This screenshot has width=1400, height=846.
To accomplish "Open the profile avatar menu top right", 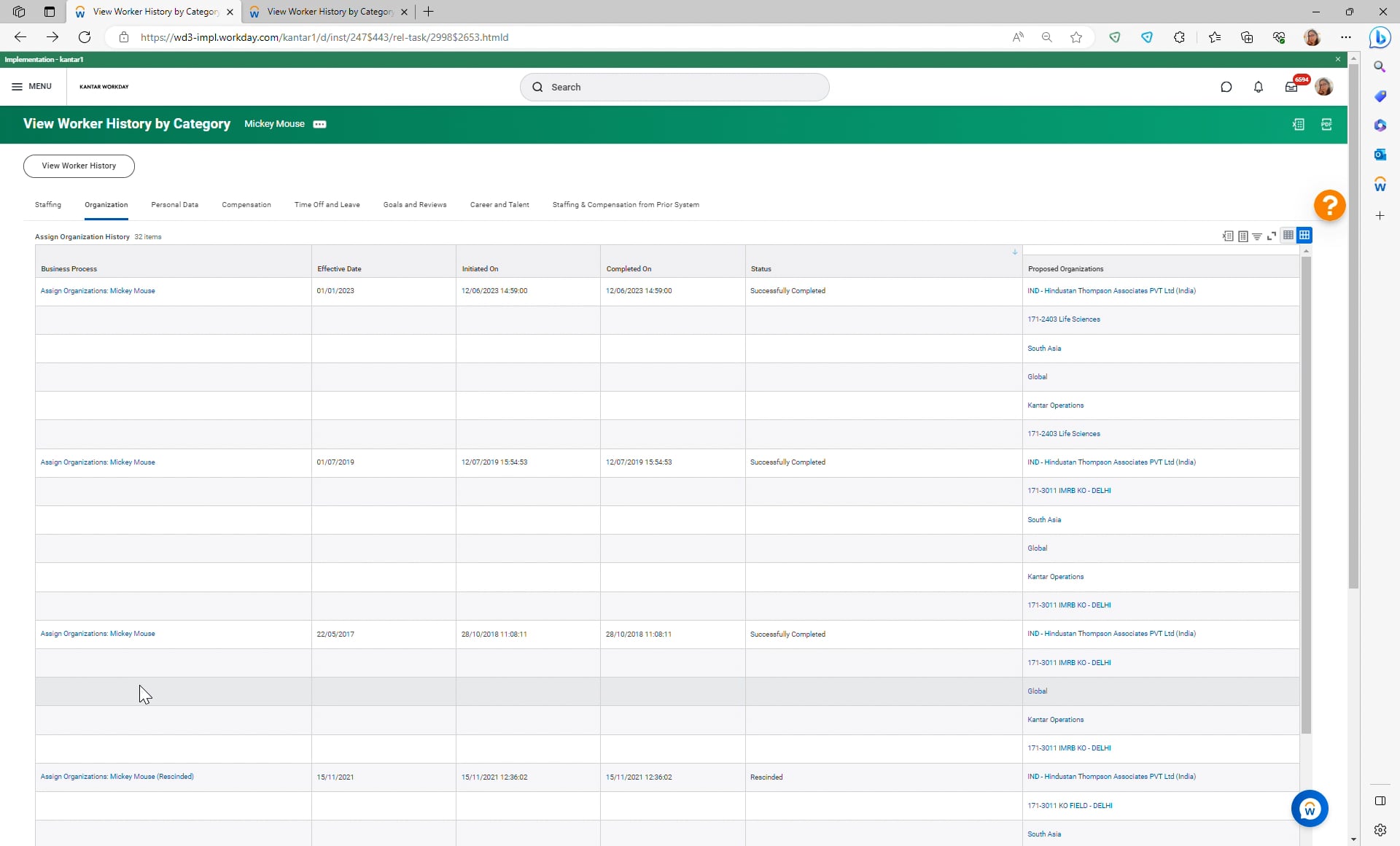I will [1325, 87].
